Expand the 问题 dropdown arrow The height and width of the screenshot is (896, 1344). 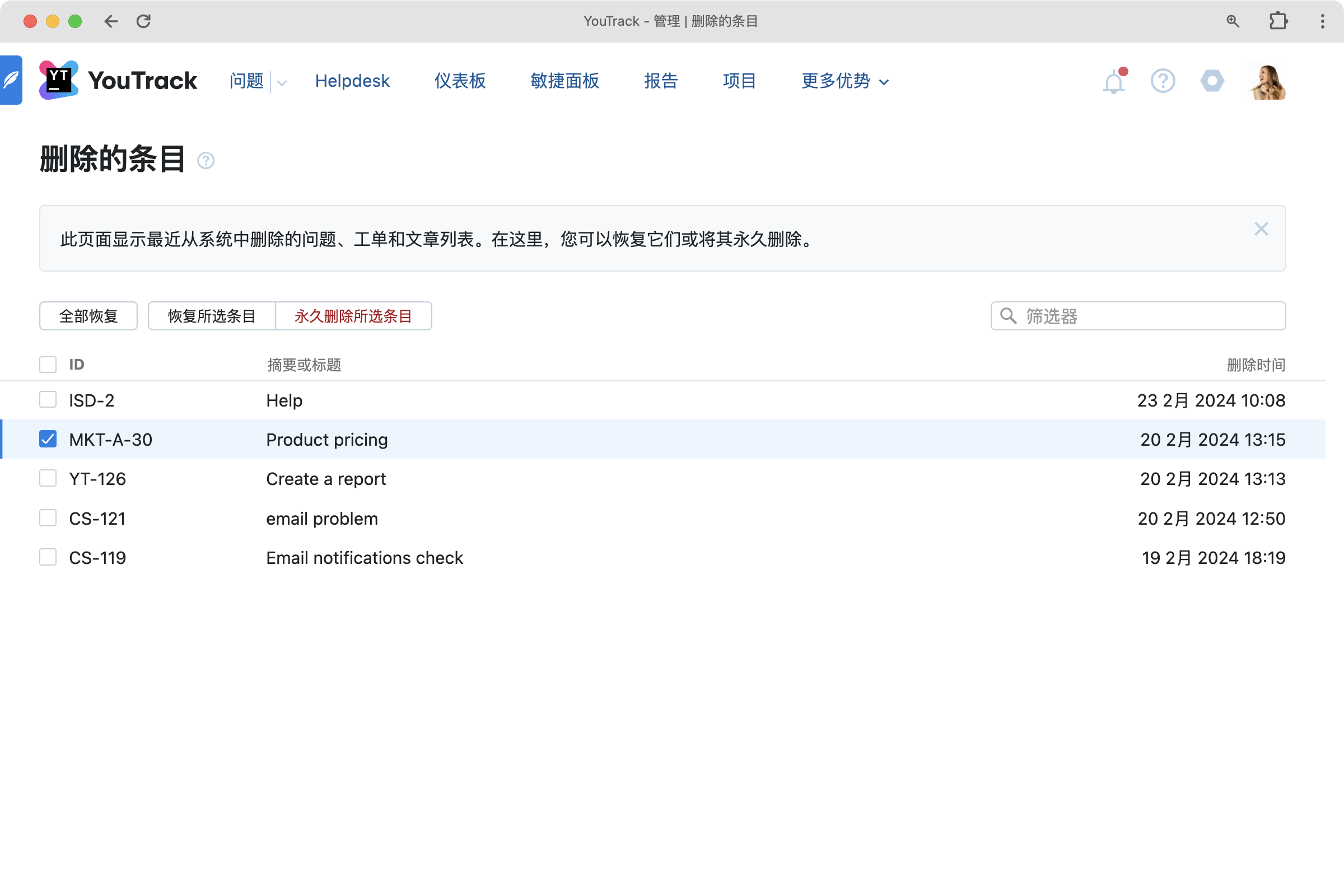tap(282, 83)
